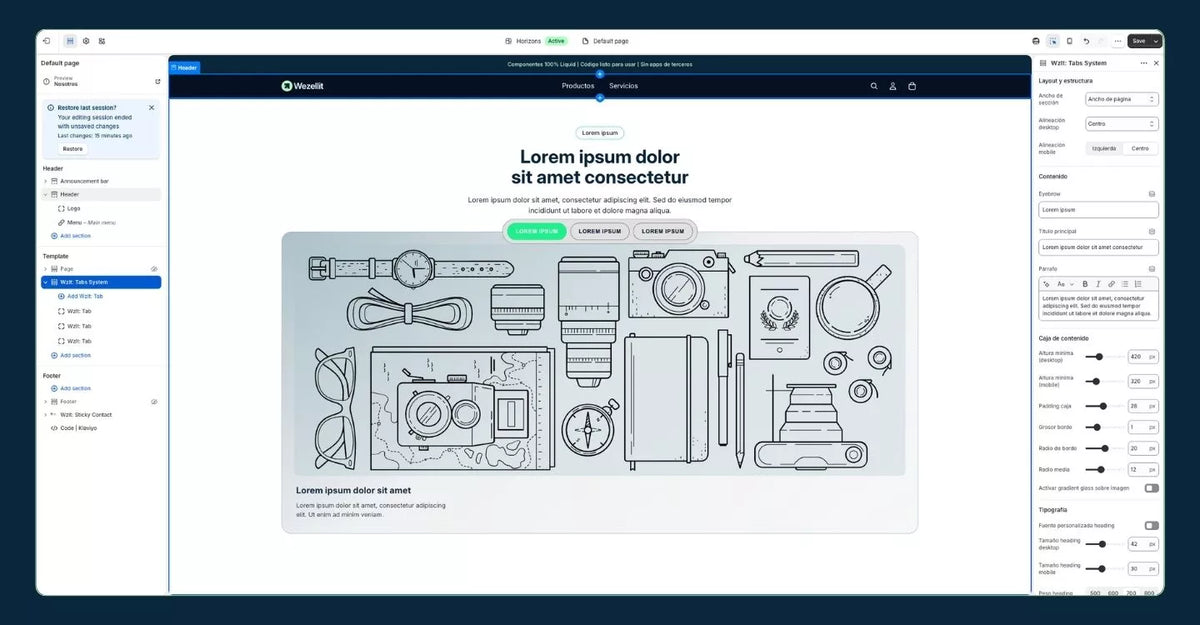Click dynamic source icon for Párrafo

(1152, 269)
